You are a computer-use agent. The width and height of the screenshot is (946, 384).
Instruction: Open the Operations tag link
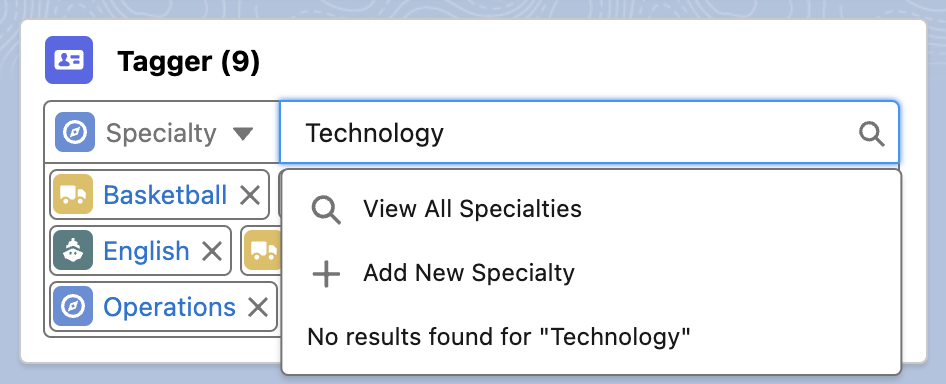(x=170, y=307)
